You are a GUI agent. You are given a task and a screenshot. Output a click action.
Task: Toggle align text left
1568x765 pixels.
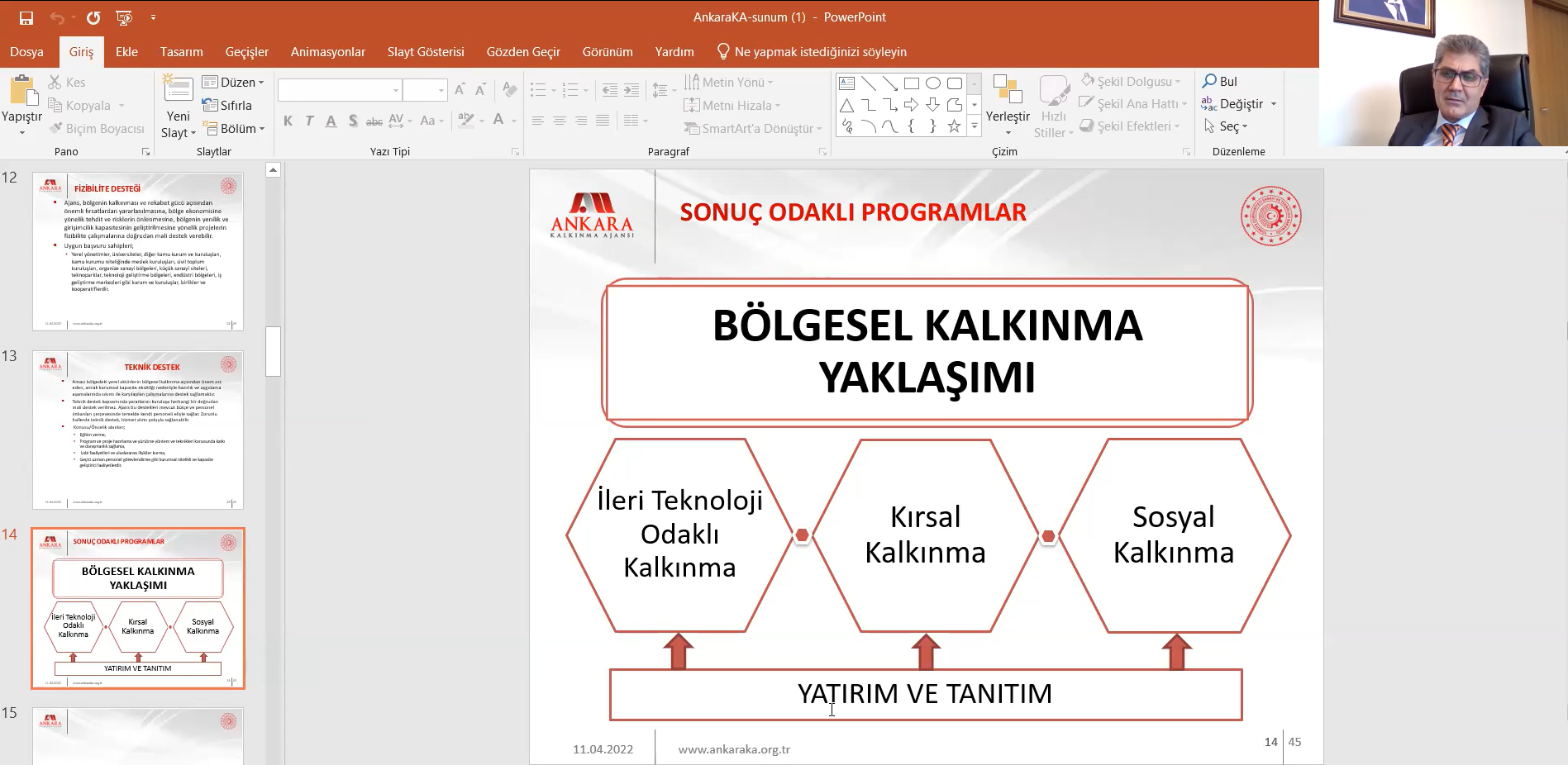[x=538, y=121]
